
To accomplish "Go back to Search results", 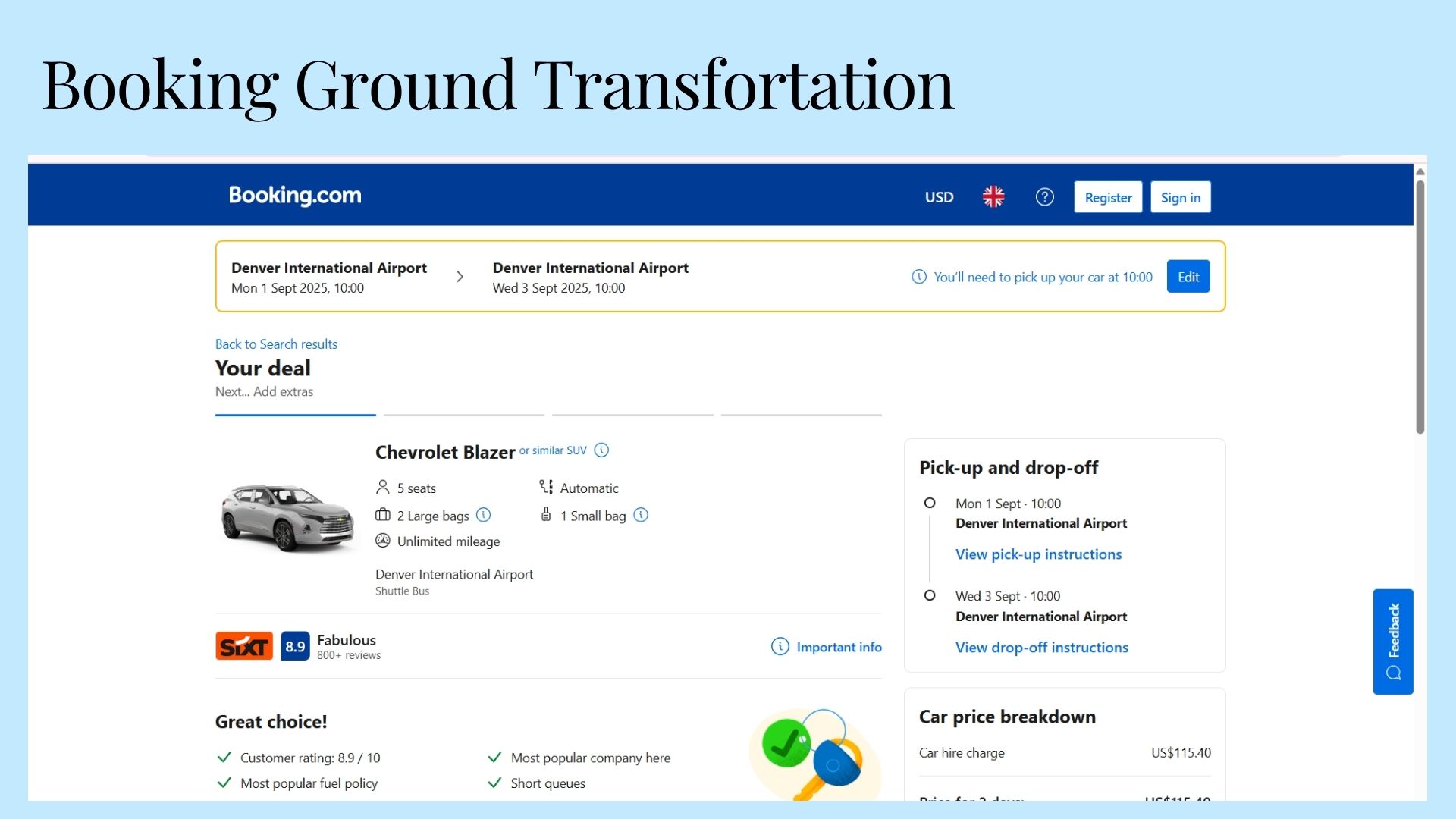I will pos(276,344).
